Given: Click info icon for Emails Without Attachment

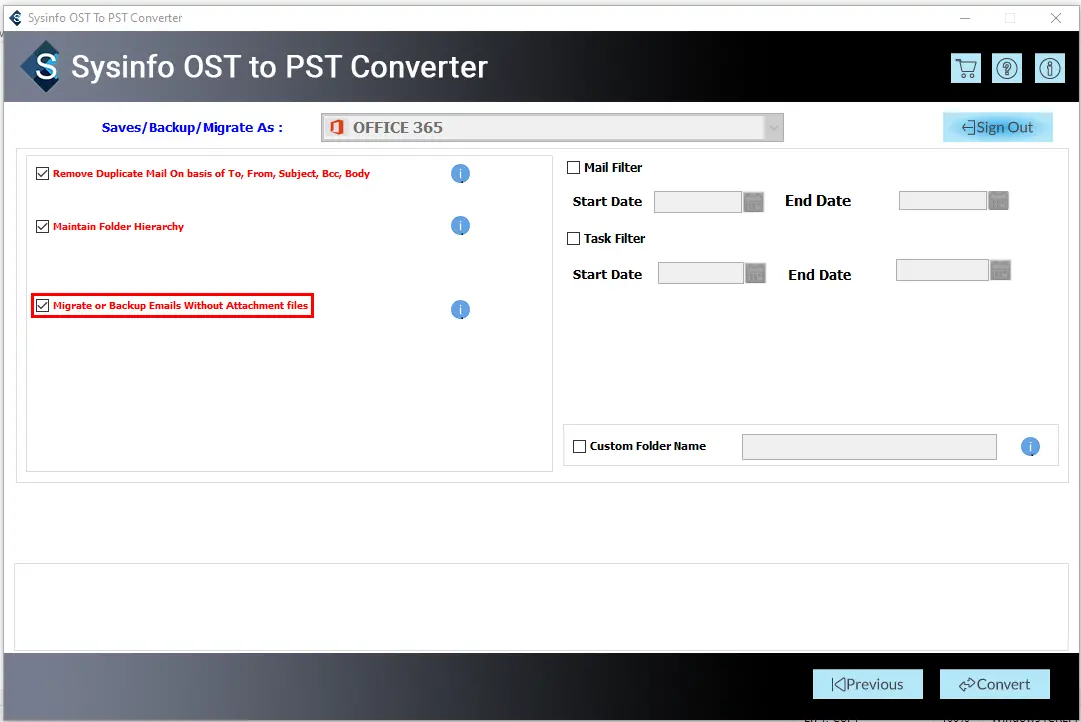Looking at the screenshot, I should click(x=461, y=310).
